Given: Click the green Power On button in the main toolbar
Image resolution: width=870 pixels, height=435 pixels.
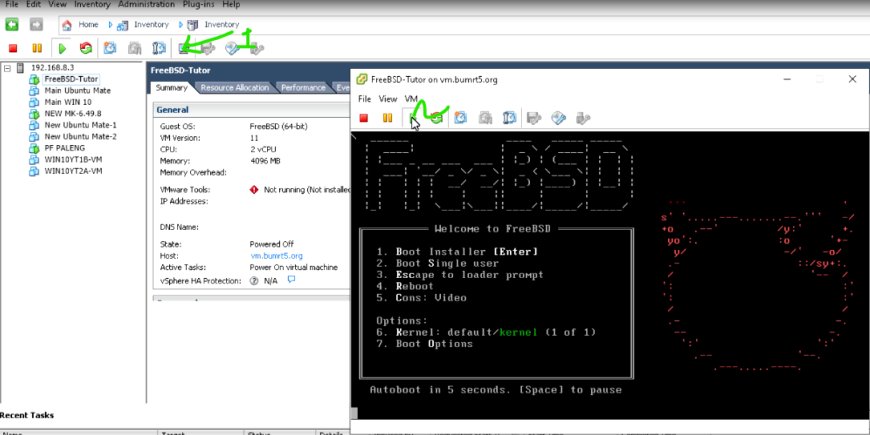Looking at the screenshot, I should (62, 49).
